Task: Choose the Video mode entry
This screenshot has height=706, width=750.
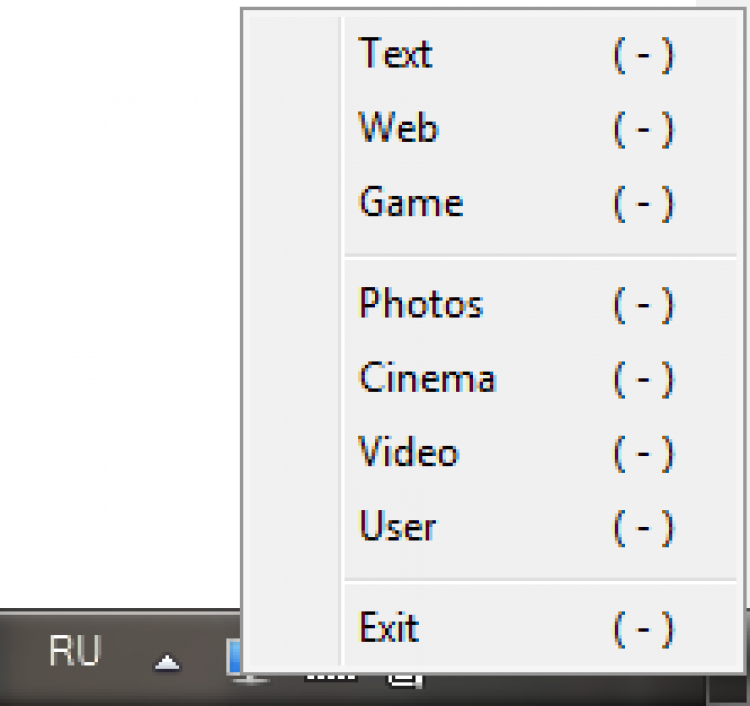Action: pos(409,453)
